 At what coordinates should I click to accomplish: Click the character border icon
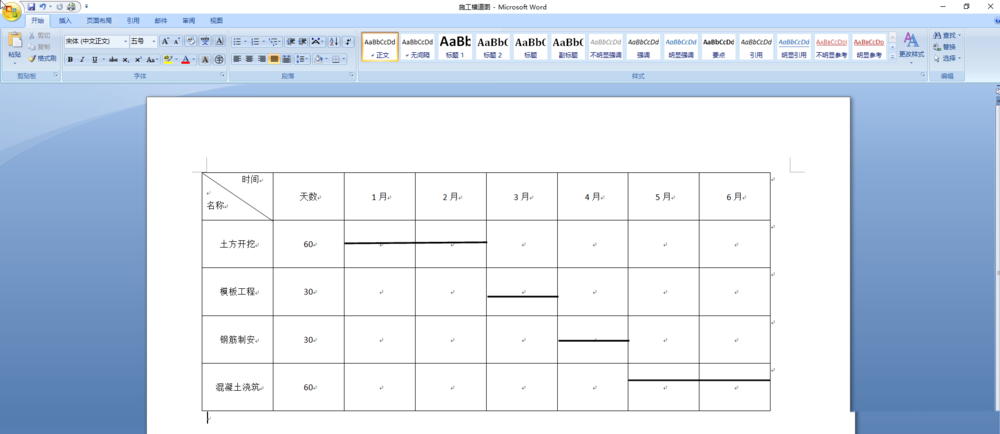(219, 41)
